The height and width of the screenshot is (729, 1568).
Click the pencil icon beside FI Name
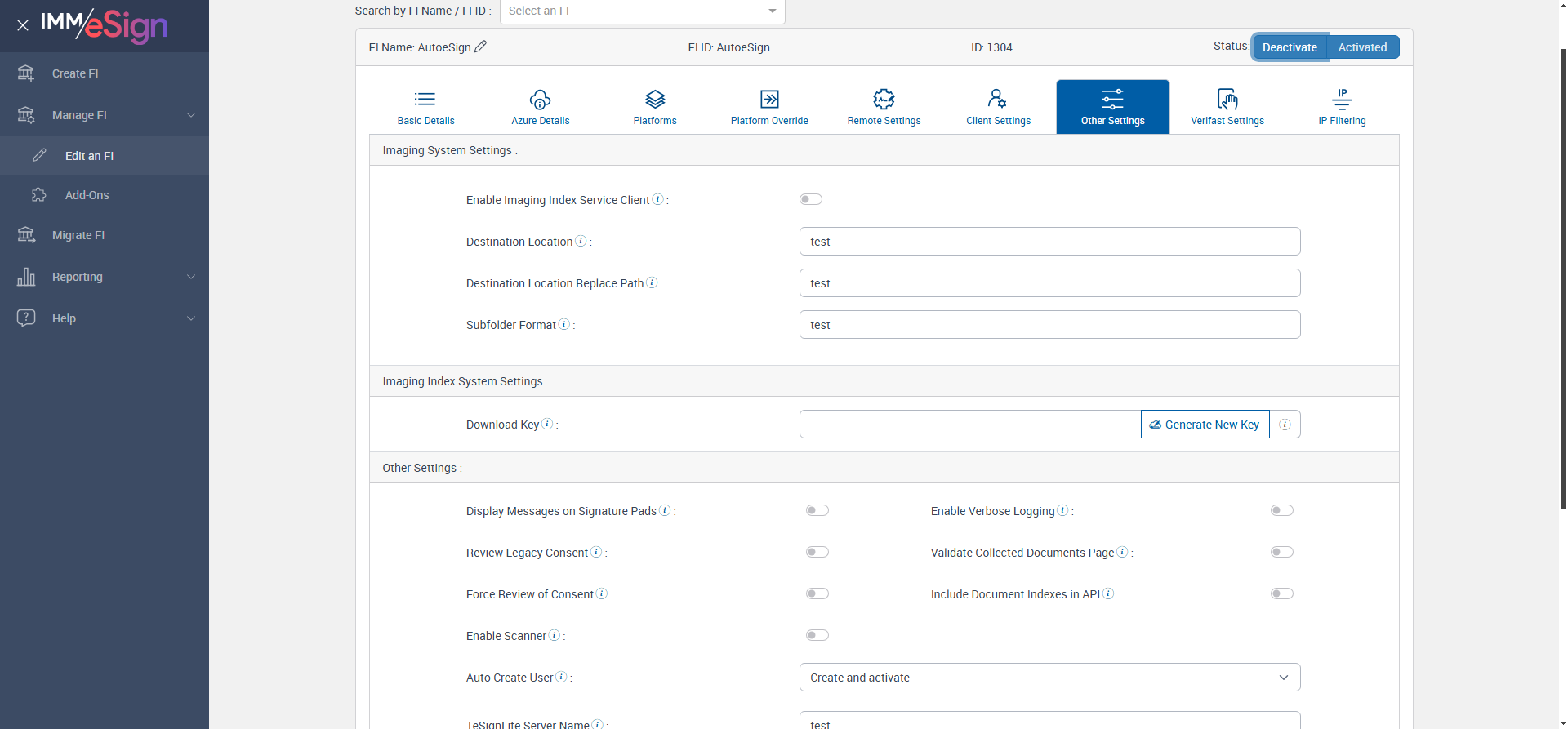pyautogui.click(x=480, y=47)
